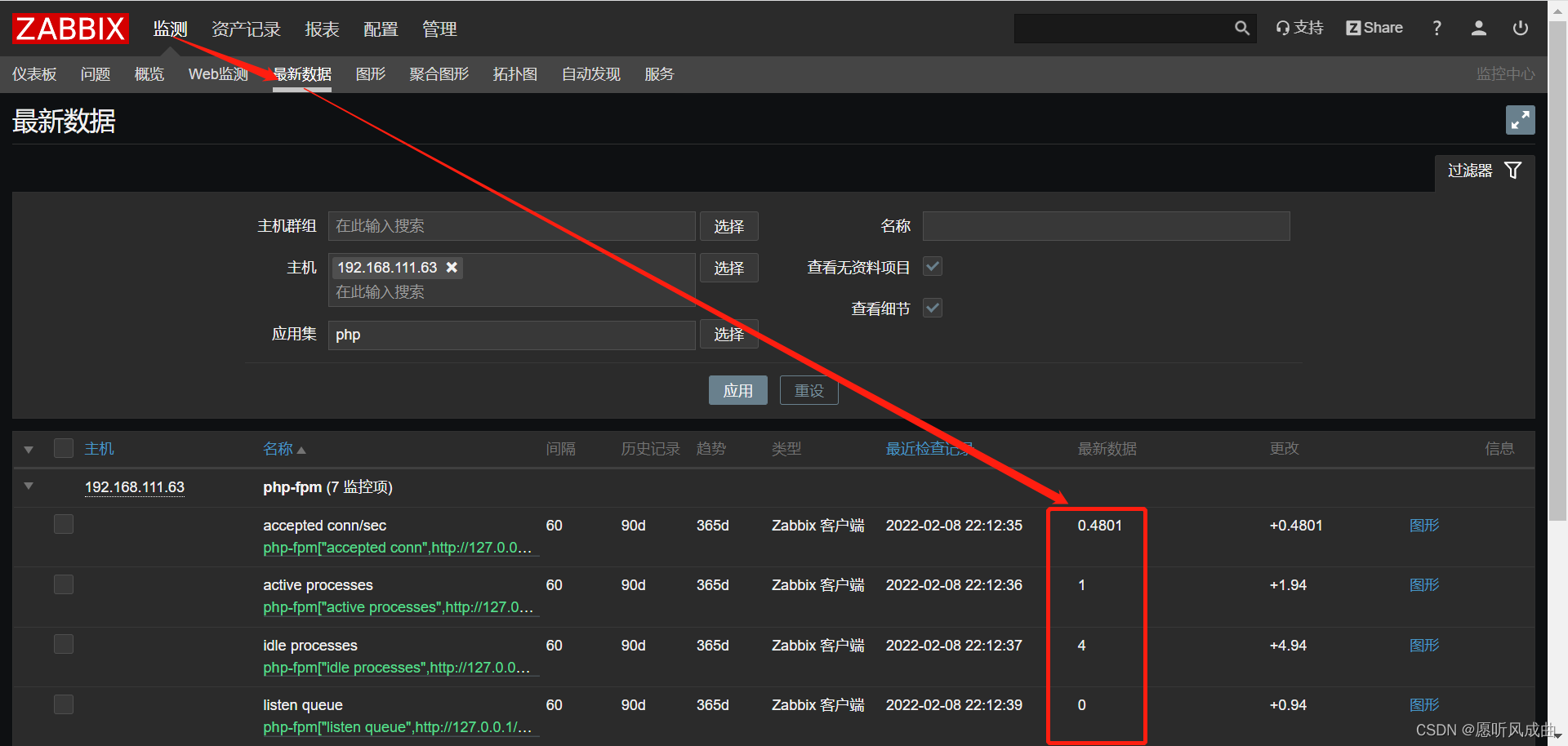Go to 服务 submenu
The height and width of the screenshot is (746, 1568).
point(659,74)
